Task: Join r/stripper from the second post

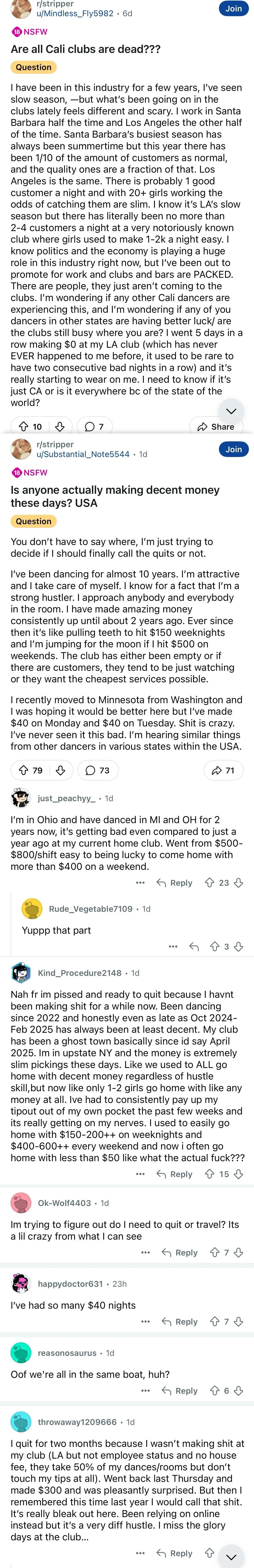Action: [233, 449]
